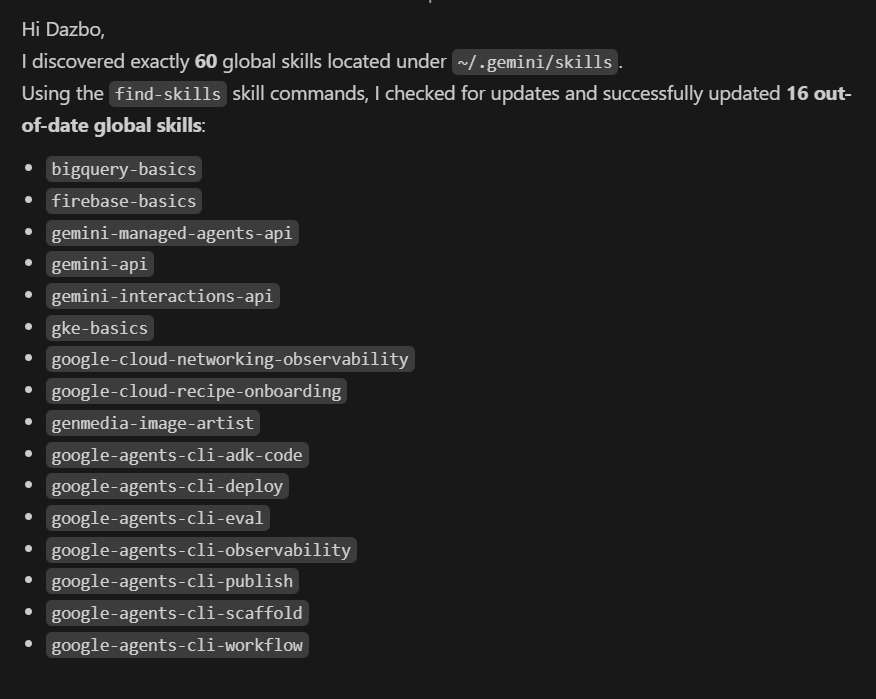Click google-cloud-networking-observability skill
Screen dimensions: 876x699
[230, 359]
